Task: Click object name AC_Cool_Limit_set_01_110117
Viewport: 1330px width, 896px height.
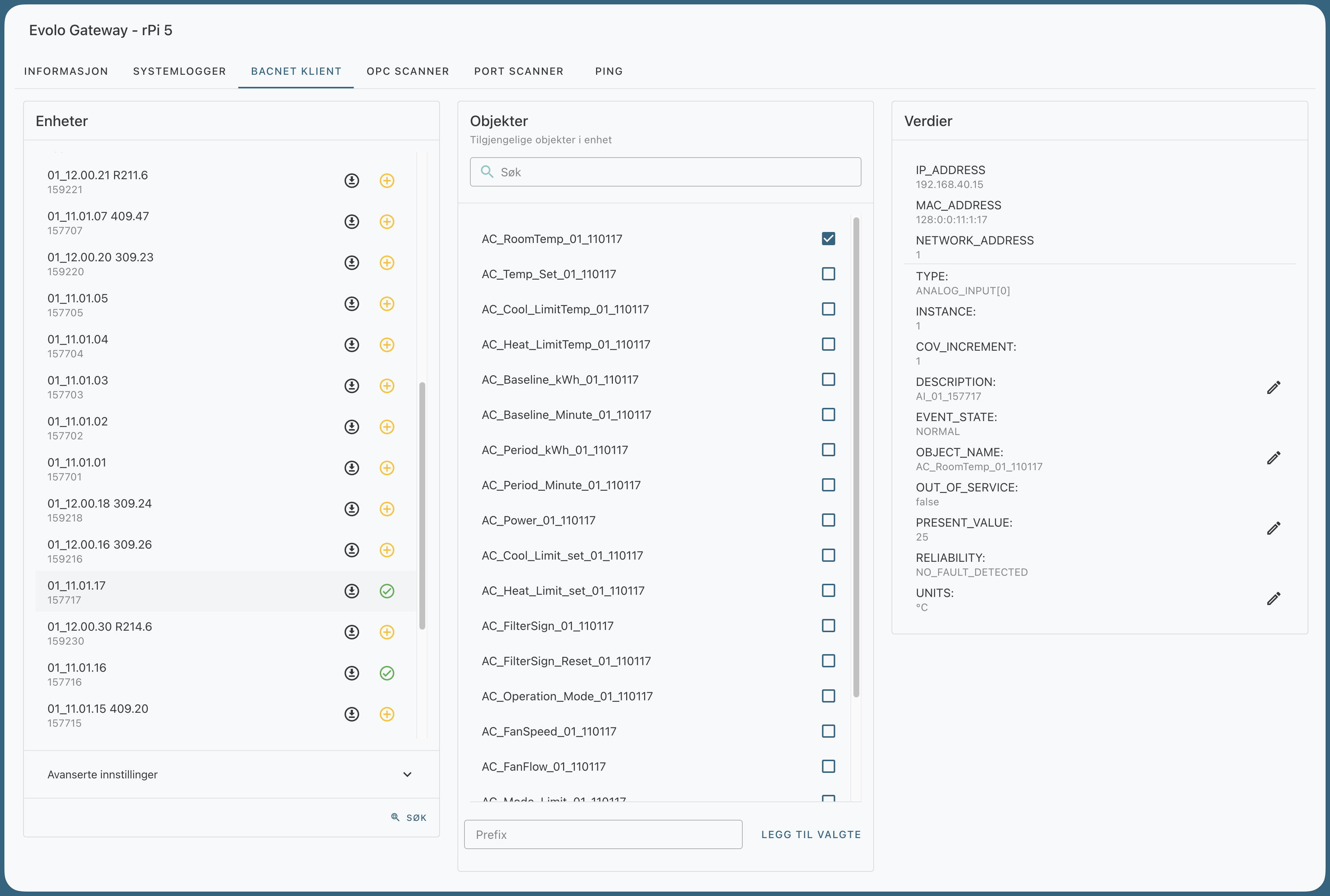Action: coord(562,556)
